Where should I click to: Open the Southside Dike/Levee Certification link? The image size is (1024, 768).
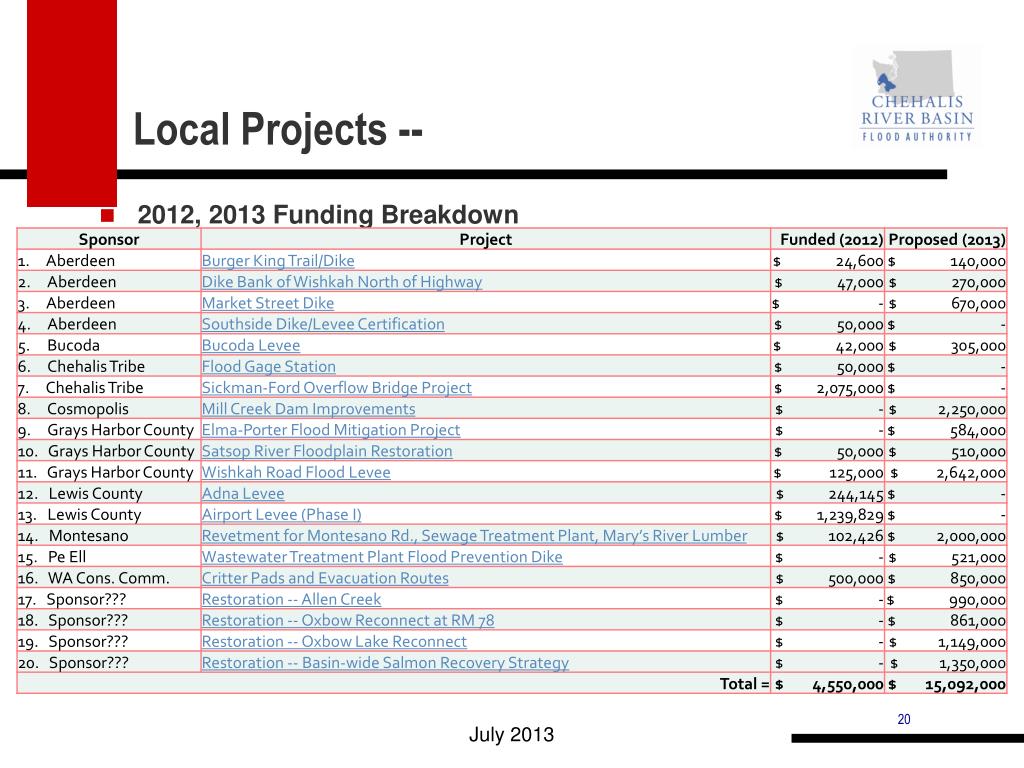[x=322, y=324]
